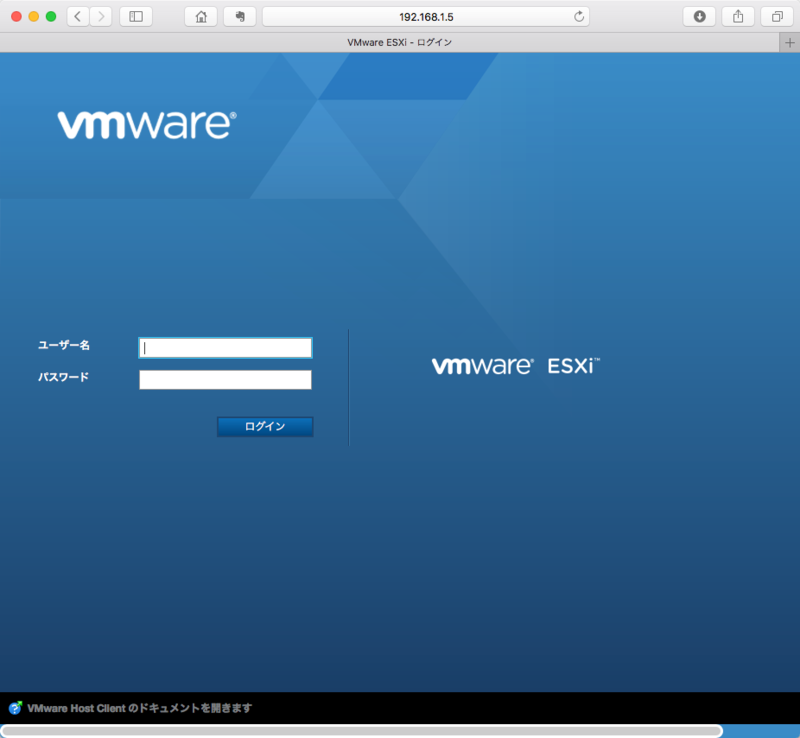Viewport: 800px width, 738px height.
Task: Go back using Safari back arrow
Action: click(x=78, y=17)
